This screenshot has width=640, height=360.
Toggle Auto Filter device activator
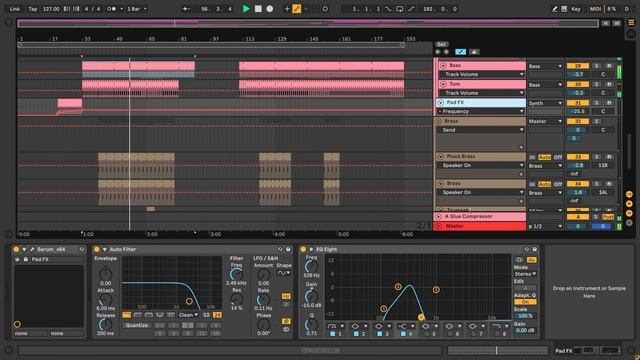(x=97, y=249)
